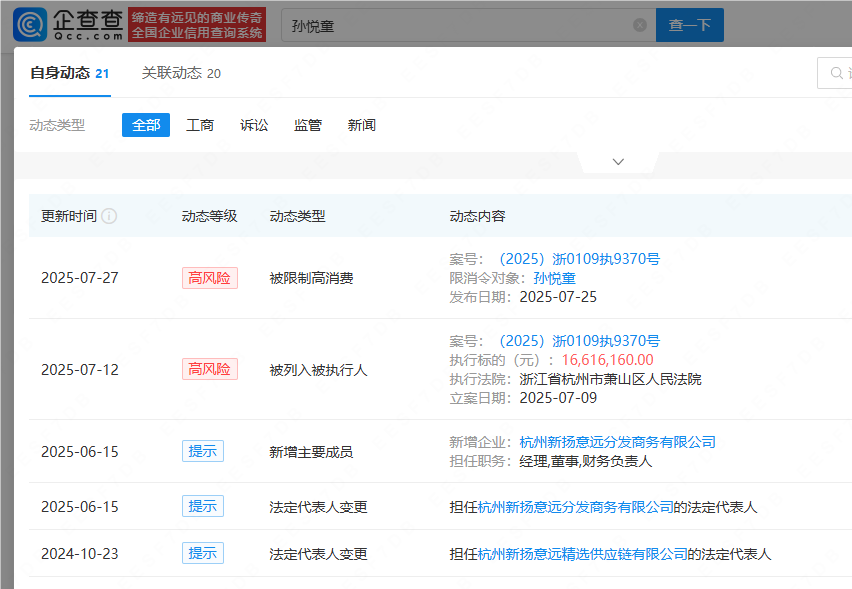Click the date 2024-10-23
The width and height of the screenshot is (852, 589).
point(80,554)
